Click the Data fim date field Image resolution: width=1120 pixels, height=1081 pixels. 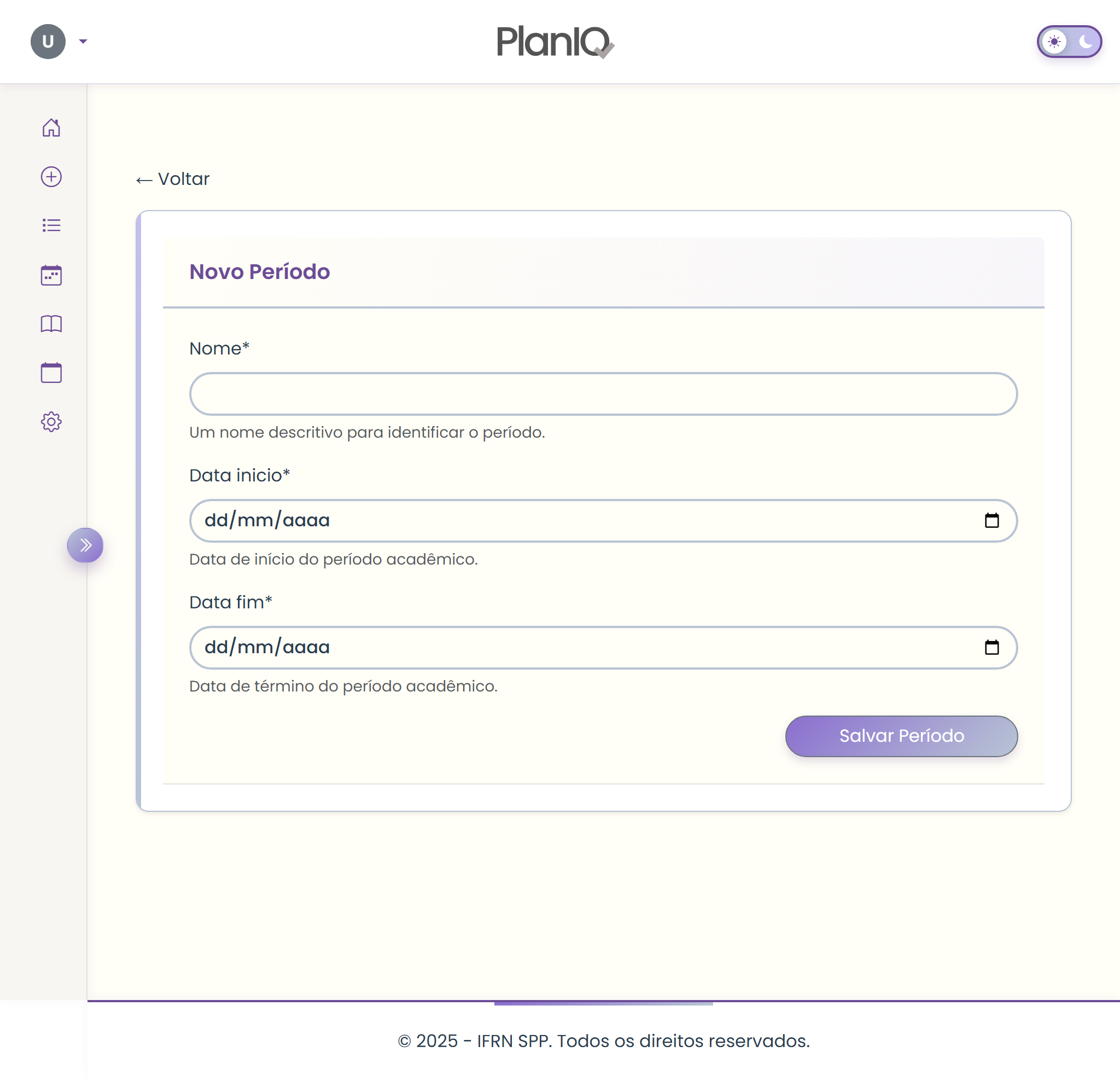pos(571,647)
